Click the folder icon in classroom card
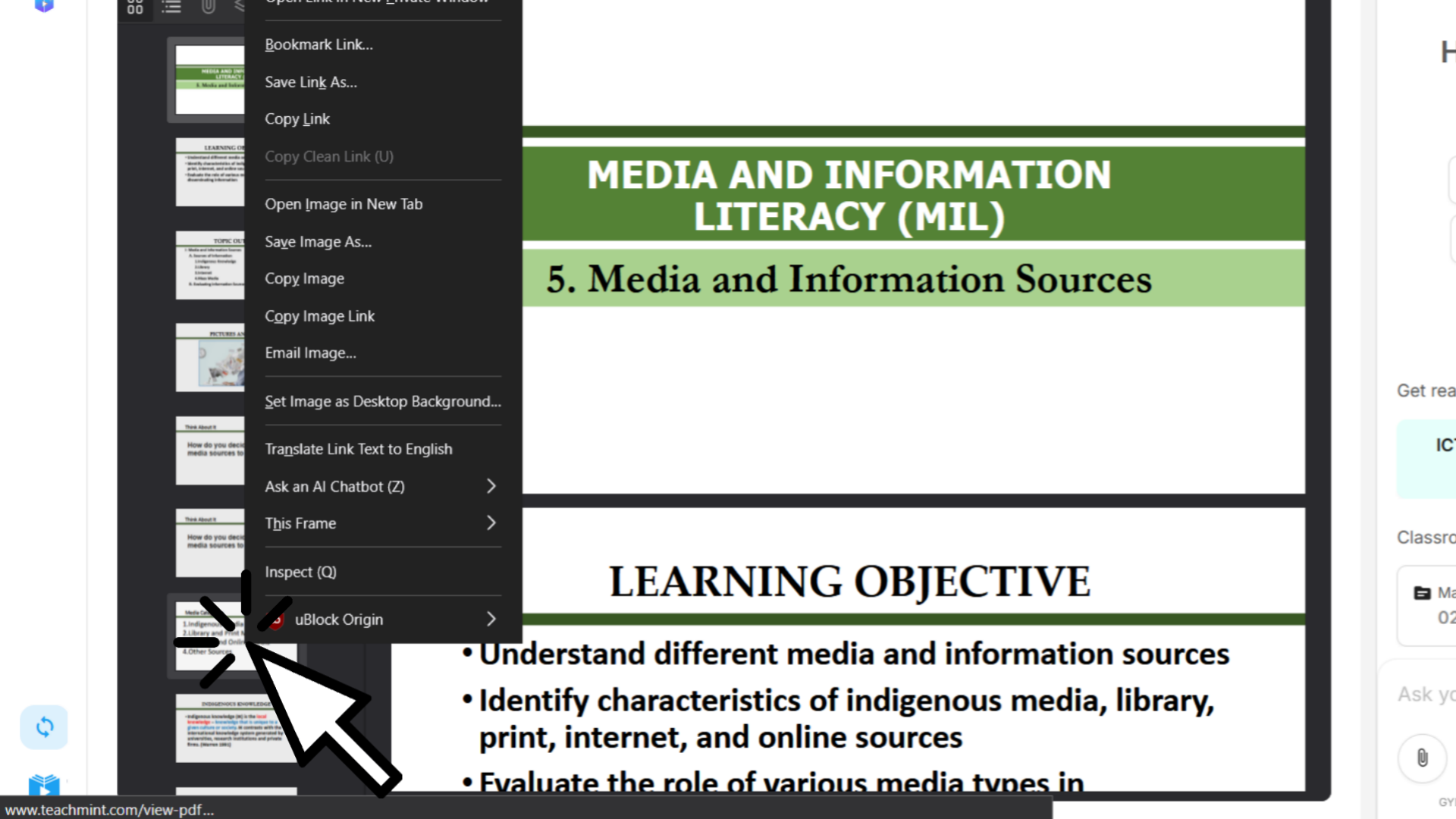The image size is (1456, 819). [x=1422, y=593]
